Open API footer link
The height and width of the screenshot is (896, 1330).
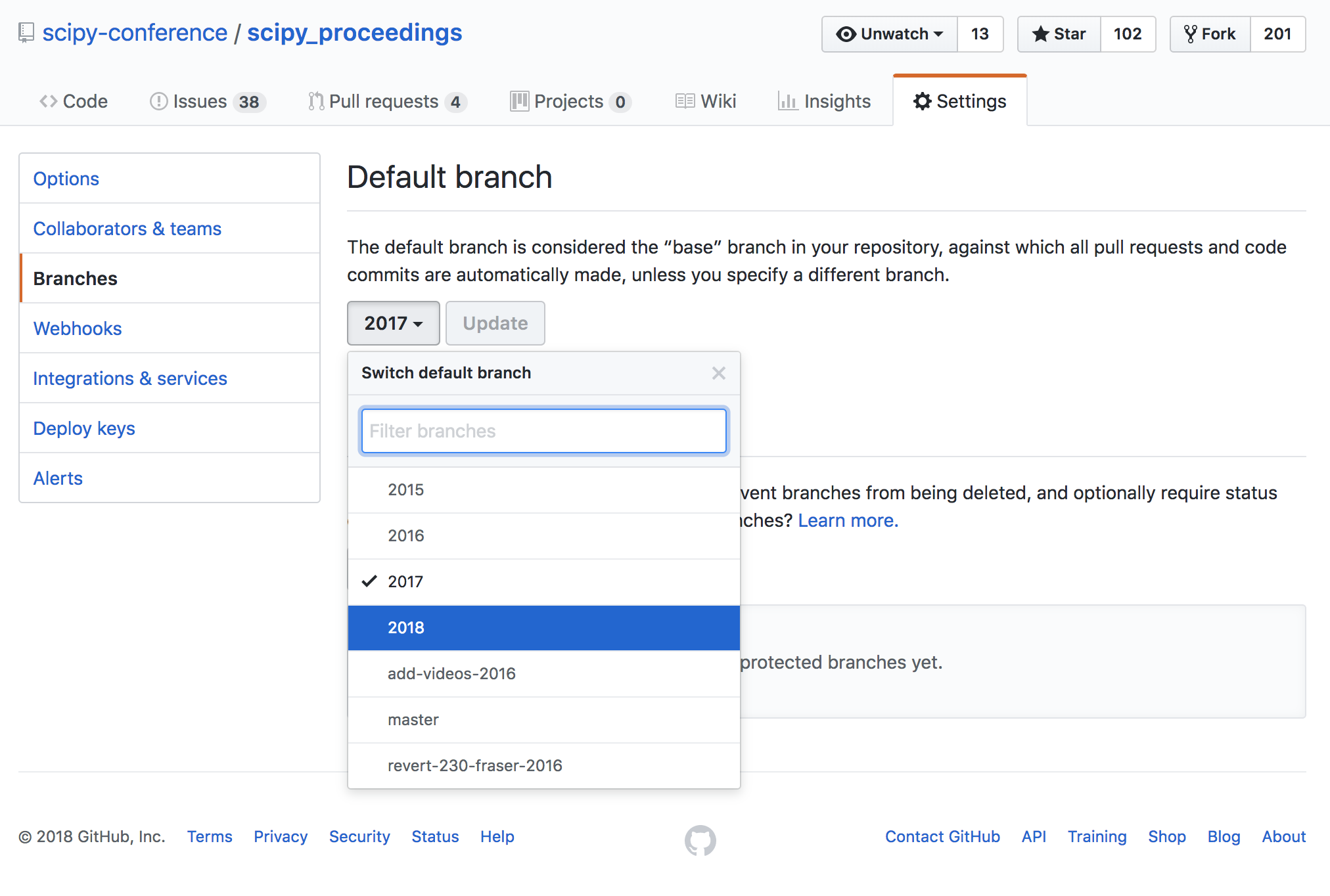click(x=1034, y=836)
